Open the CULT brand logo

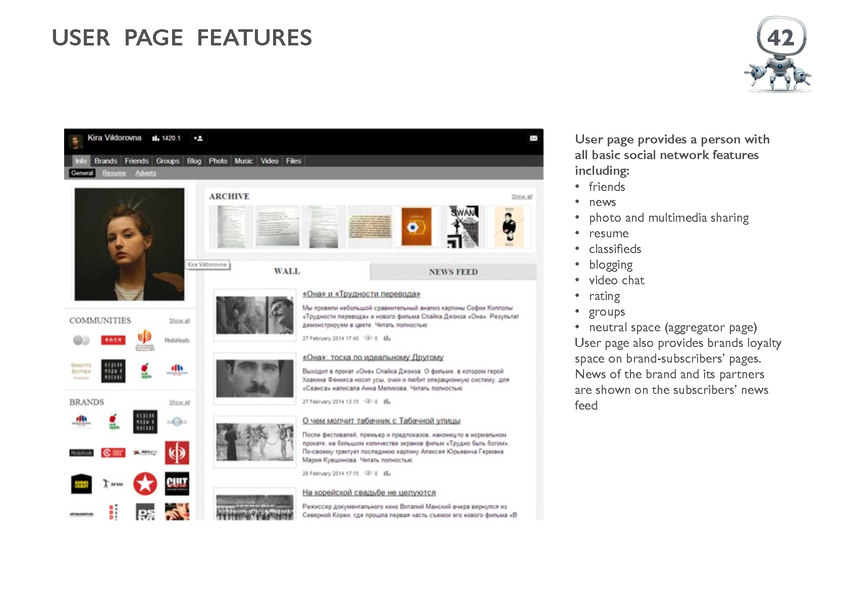click(x=177, y=483)
